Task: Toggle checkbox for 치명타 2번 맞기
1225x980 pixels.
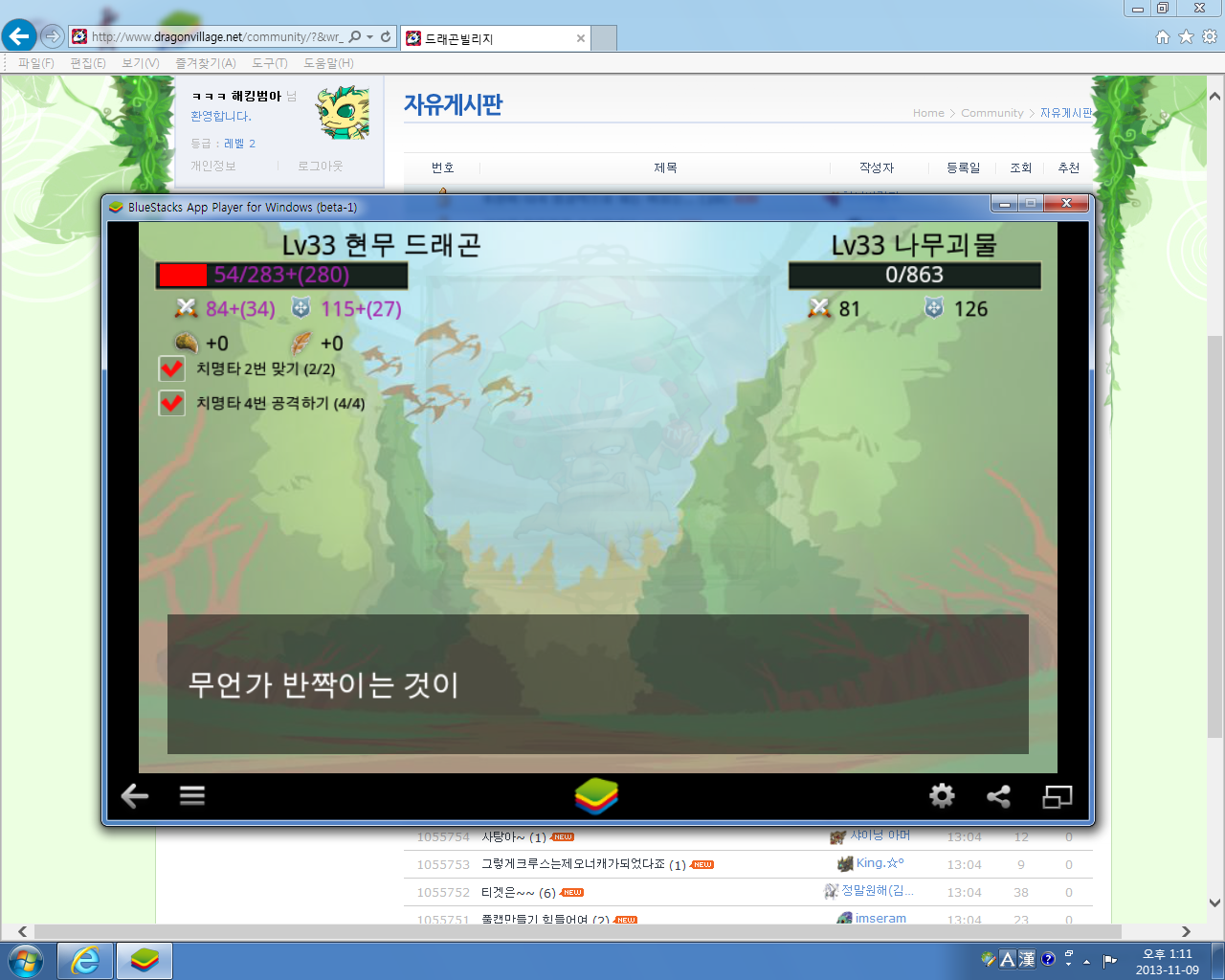Action: [172, 368]
